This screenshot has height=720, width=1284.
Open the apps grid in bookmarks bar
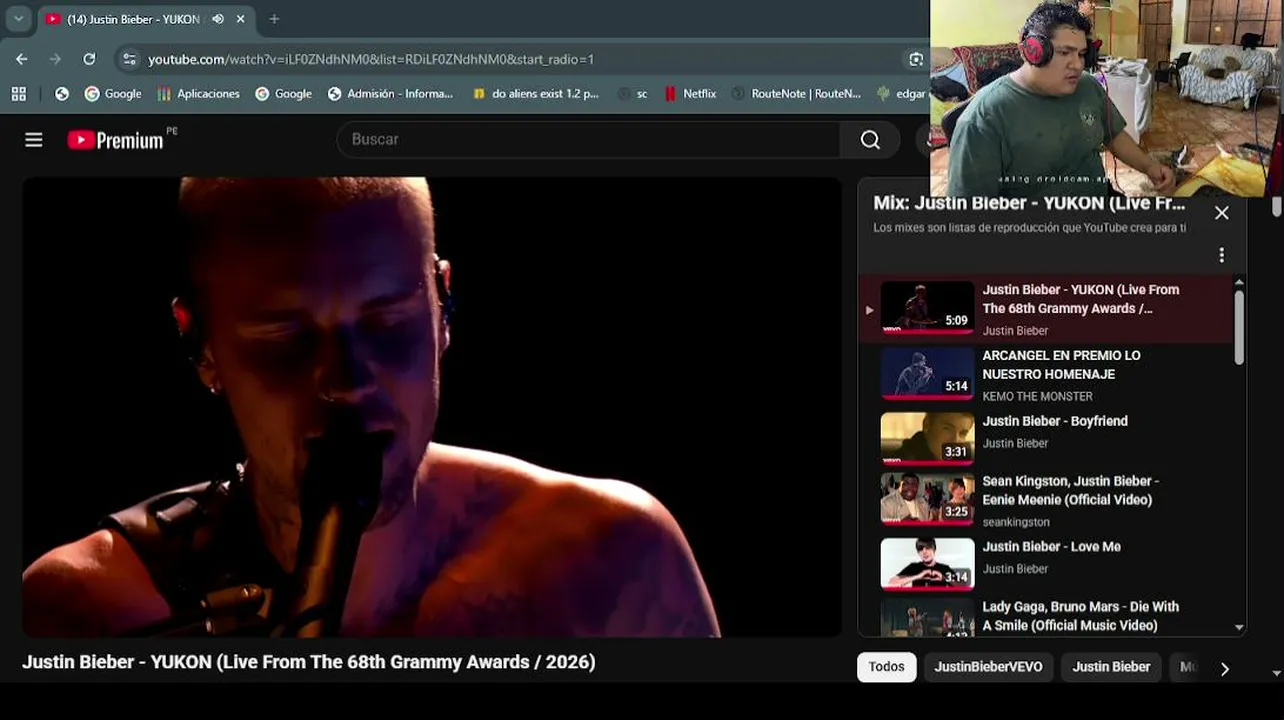(18, 93)
